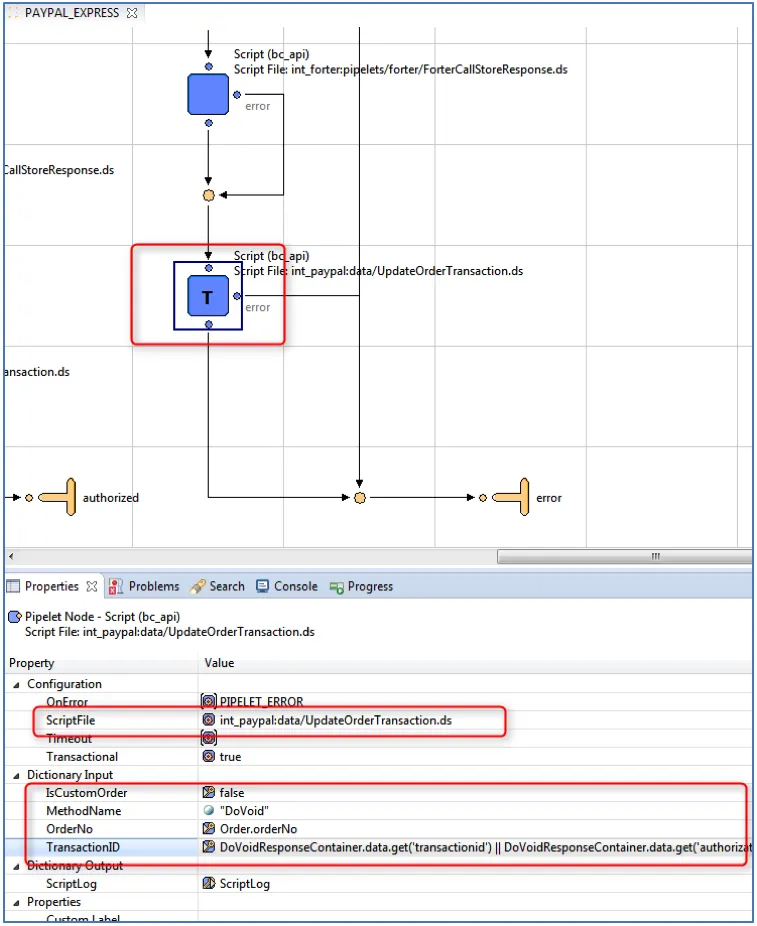
Task: Close the Properties view tab
Action: pyautogui.click(x=92, y=586)
